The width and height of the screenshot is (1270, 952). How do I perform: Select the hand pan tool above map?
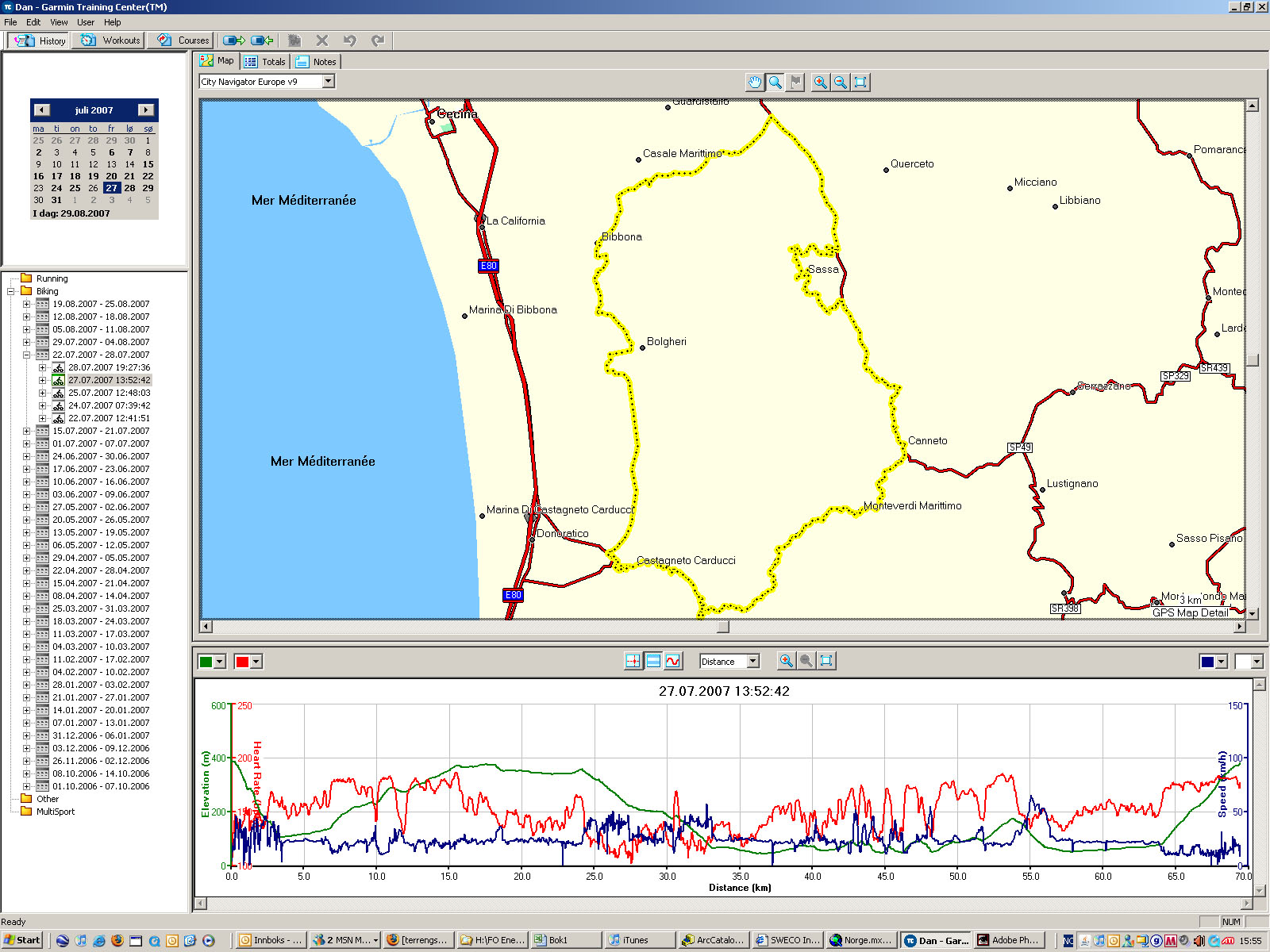pyautogui.click(x=754, y=82)
